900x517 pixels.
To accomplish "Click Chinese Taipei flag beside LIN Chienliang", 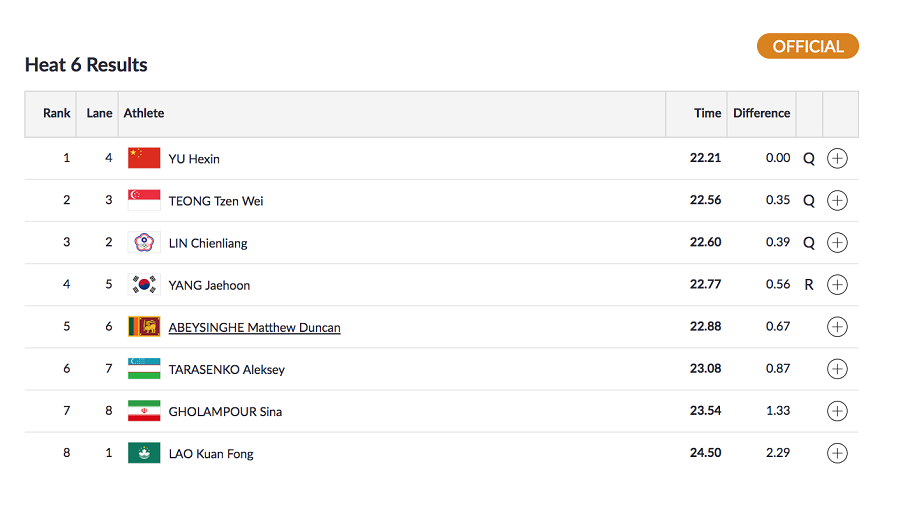I will coord(144,242).
